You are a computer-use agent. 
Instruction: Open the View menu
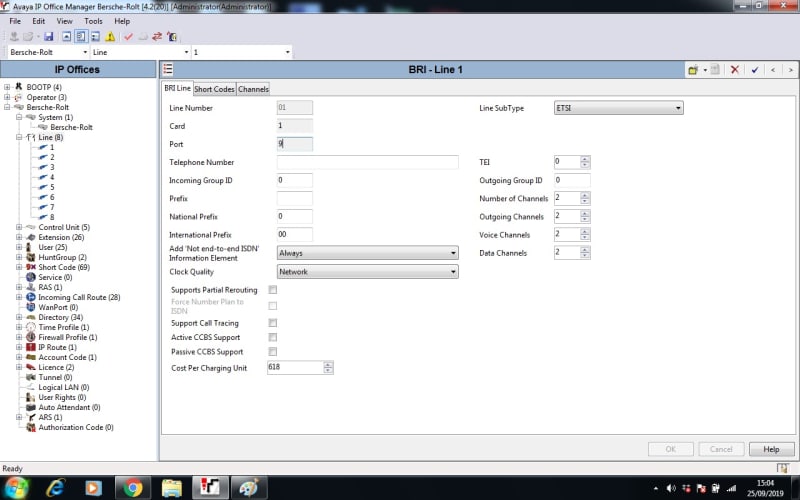(x=64, y=21)
